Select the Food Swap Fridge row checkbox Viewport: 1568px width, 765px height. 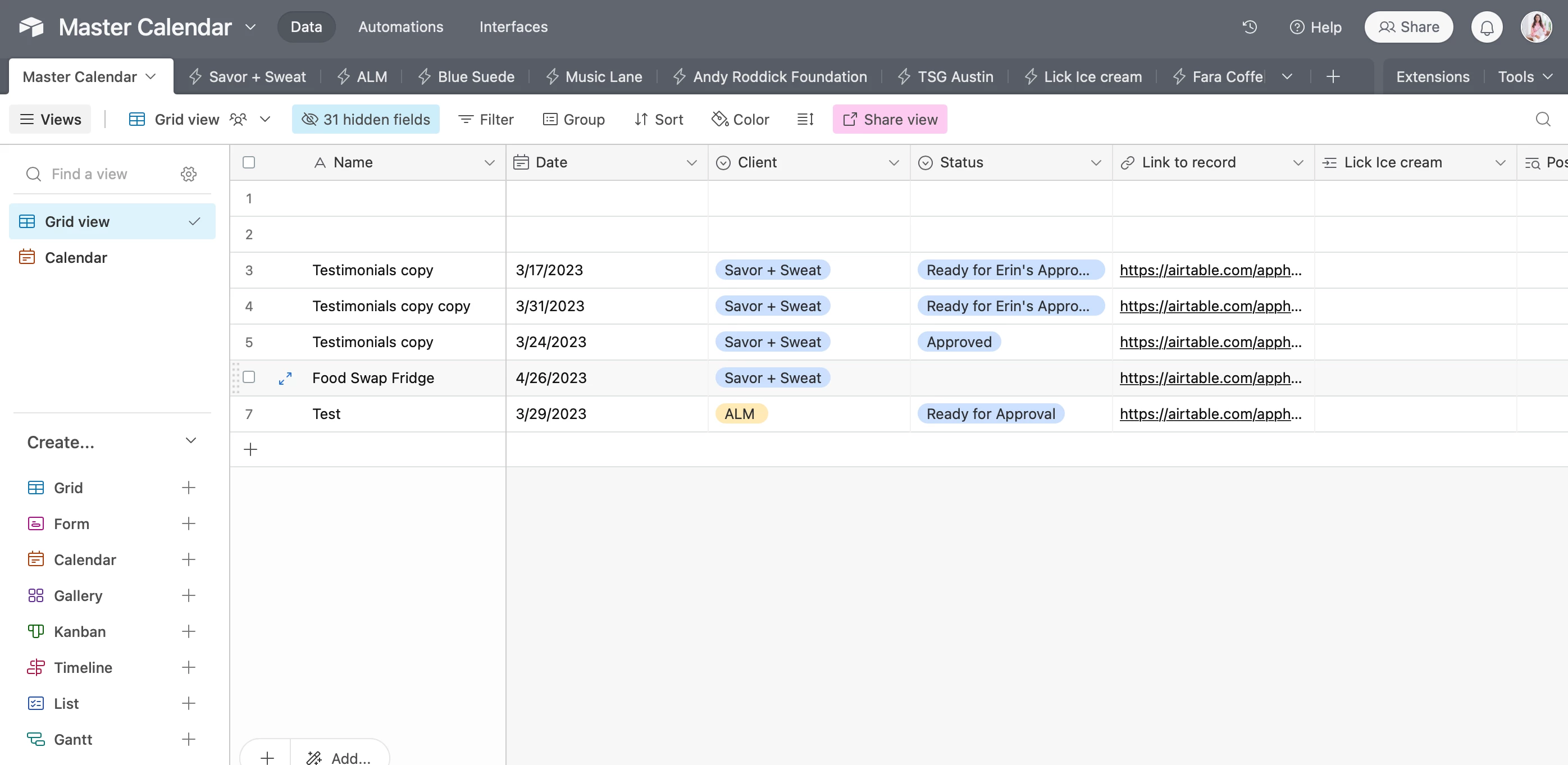[x=249, y=377]
